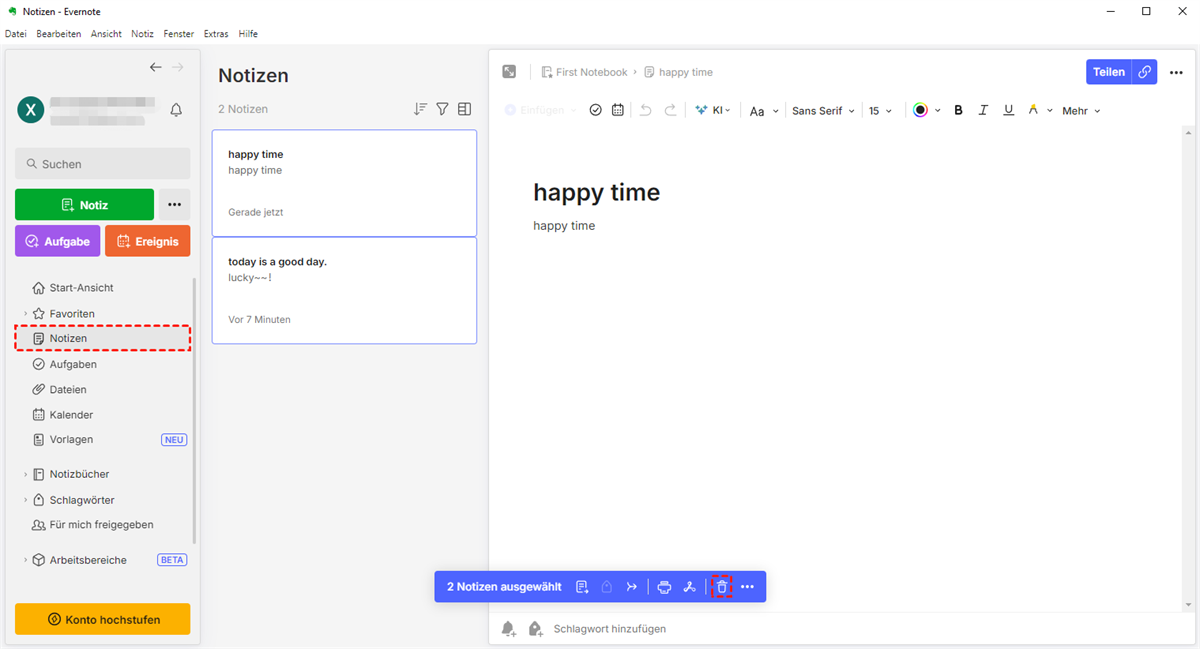Screen dimensions: 1200x649
Task: Open the Datei menu
Action: (16, 34)
